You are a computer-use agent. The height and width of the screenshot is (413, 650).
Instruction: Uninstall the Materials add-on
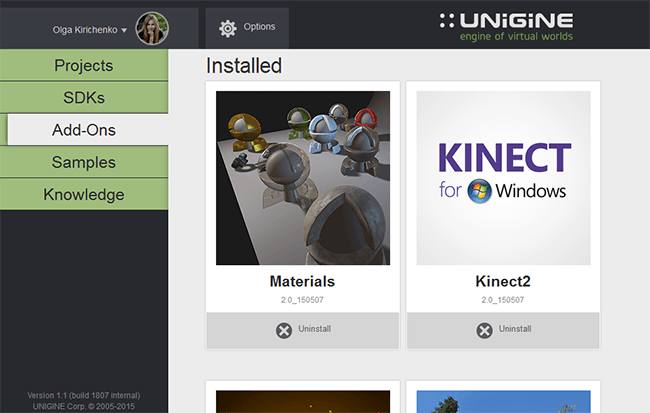coord(303,330)
